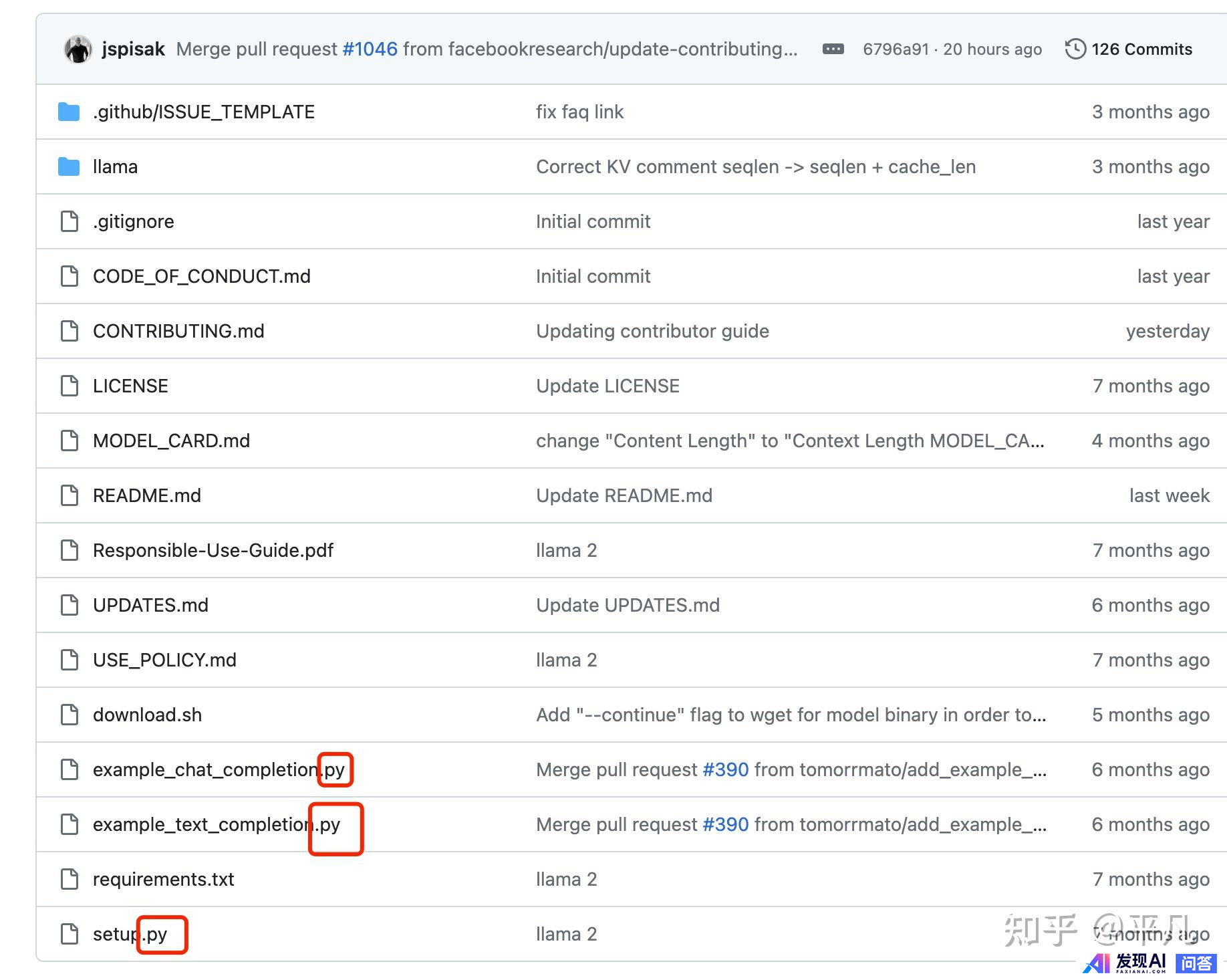Screen dimensions: 1227x980
Task: Open USE_POLICY.md file
Action: click(164, 660)
